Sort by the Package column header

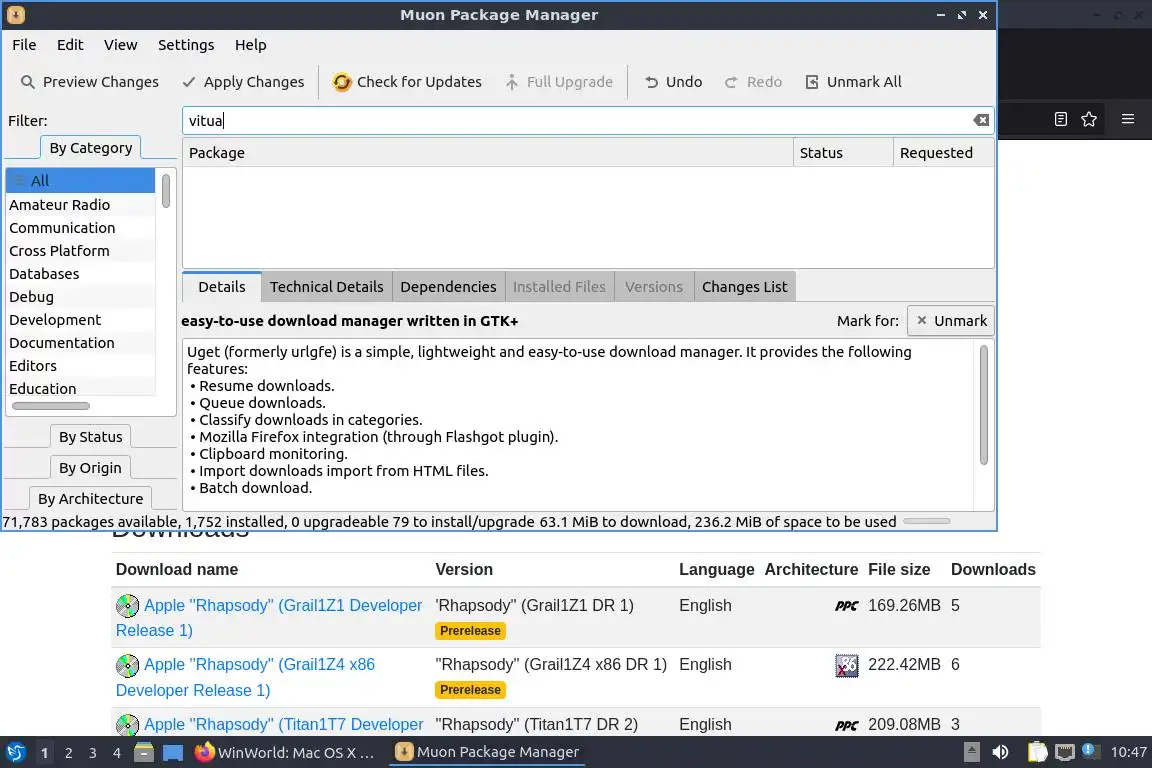(488, 153)
